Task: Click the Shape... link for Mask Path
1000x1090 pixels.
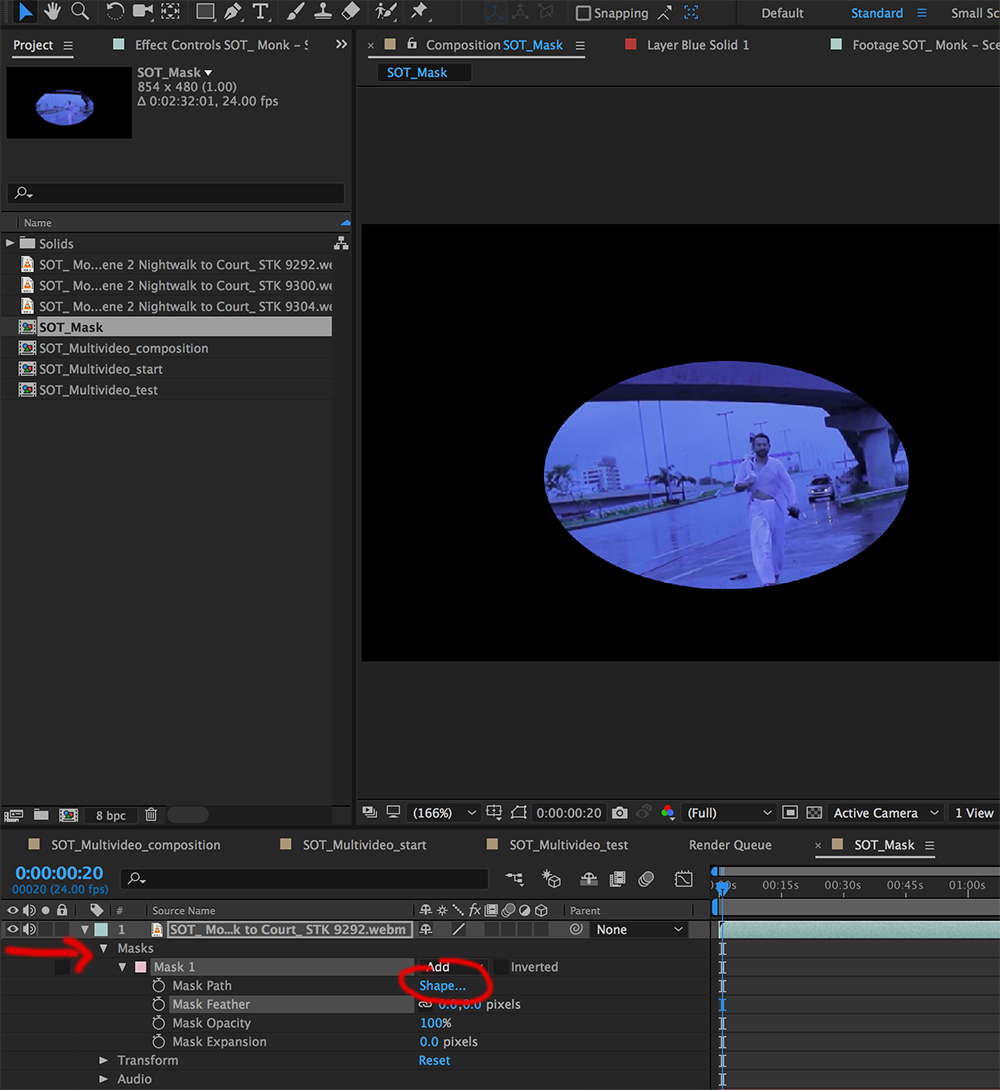Action: pyautogui.click(x=442, y=986)
